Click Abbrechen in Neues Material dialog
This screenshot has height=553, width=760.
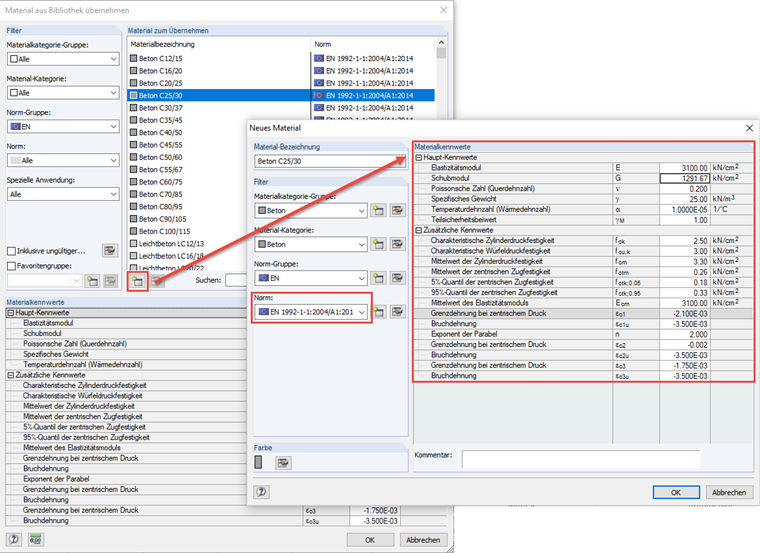click(729, 492)
